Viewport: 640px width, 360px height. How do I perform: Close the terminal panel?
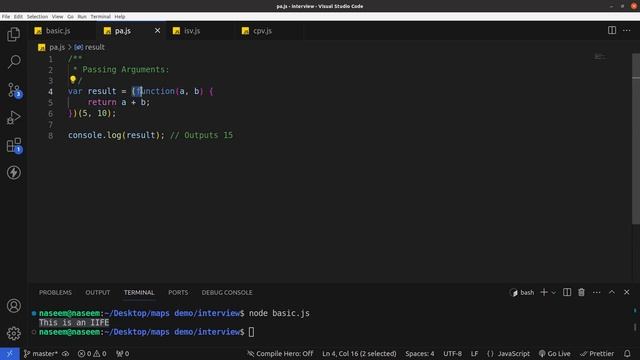click(x=627, y=292)
